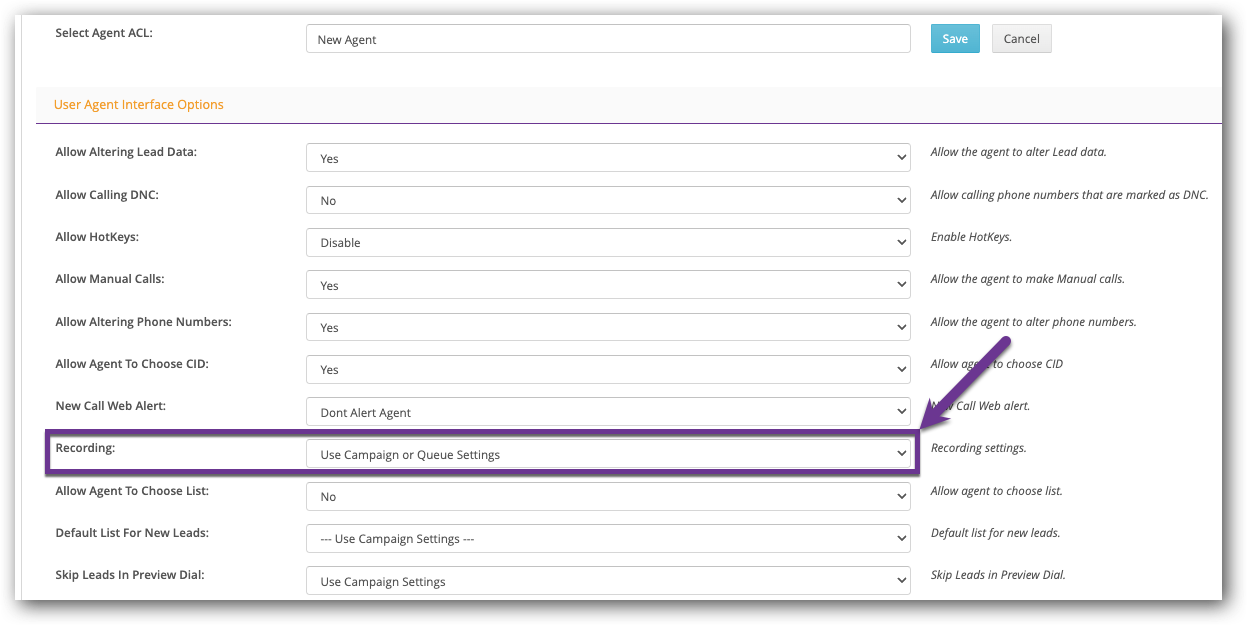
Task: Open the Allow Calling DNC dropdown
Action: coord(607,200)
